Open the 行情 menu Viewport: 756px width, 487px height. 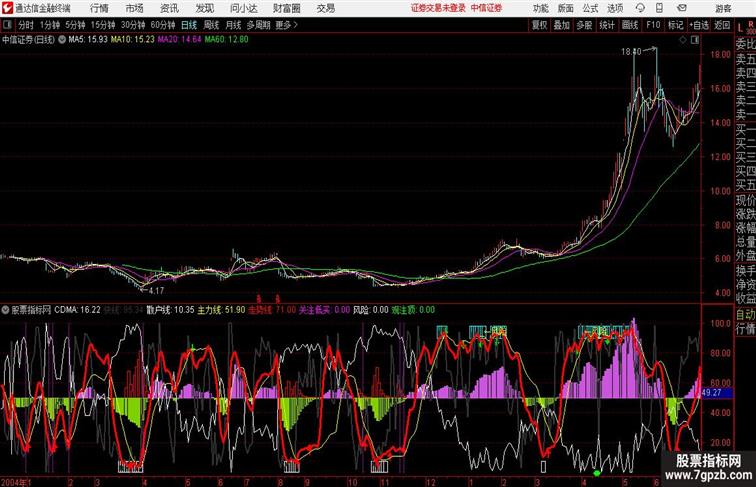[x=99, y=8]
